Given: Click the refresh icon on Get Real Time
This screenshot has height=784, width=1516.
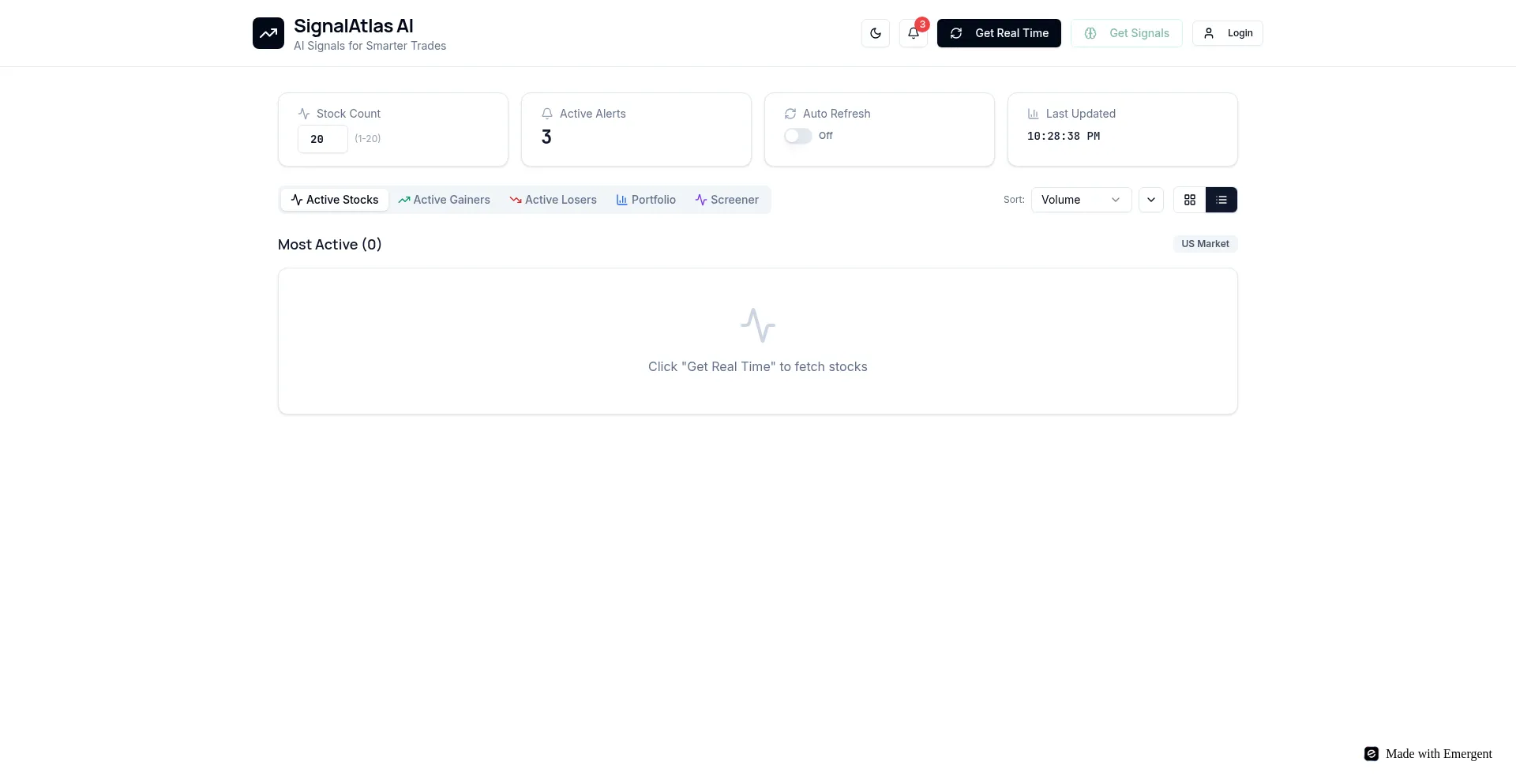Looking at the screenshot, I should coord(956,33).
